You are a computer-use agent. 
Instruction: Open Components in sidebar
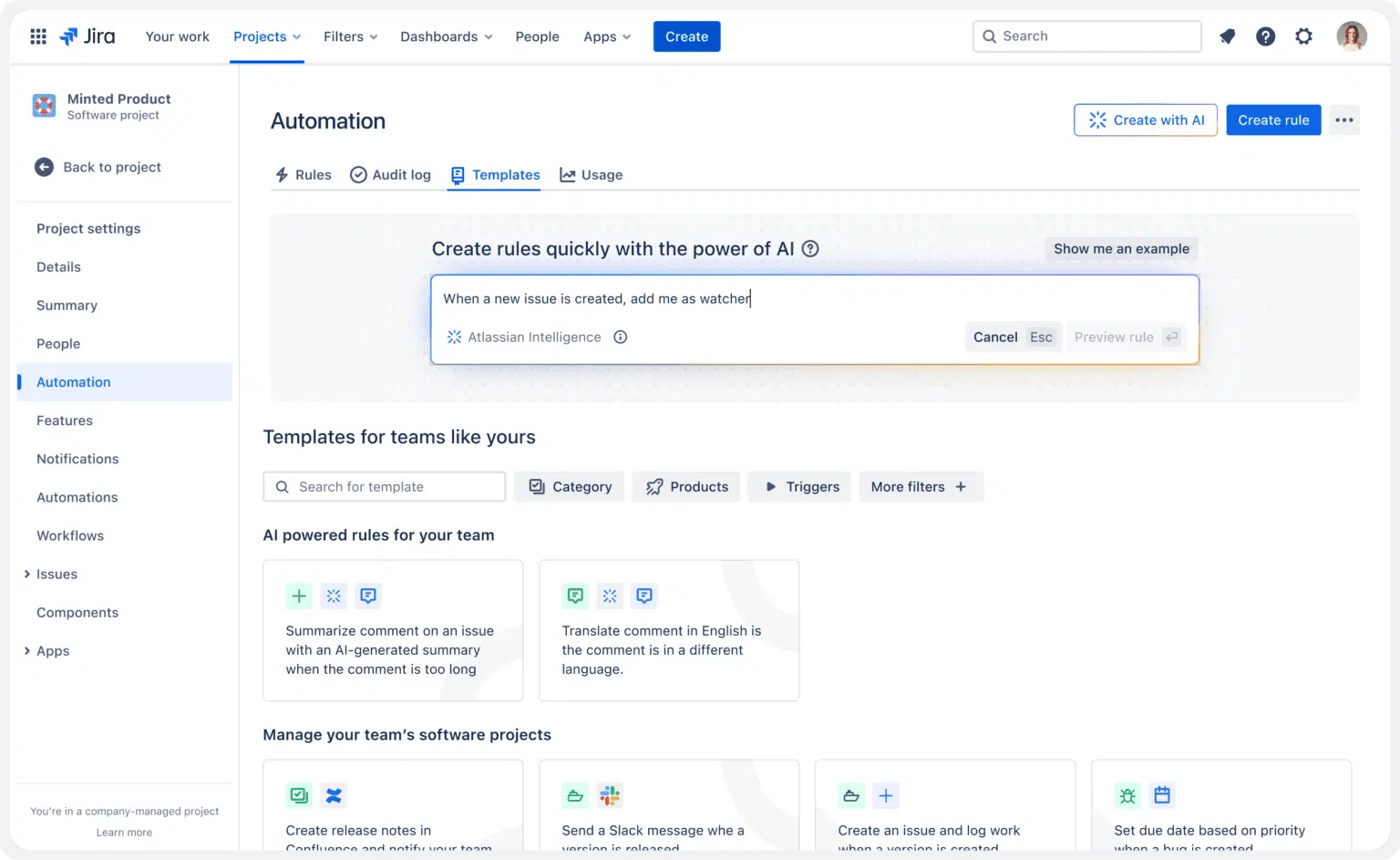coord(77,613)
